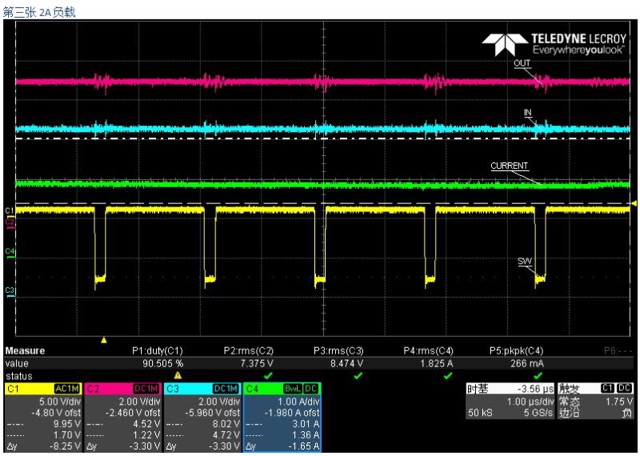Open the magenta C2 channel descriptor
640x456 pixels.
(x=123, y=417)
